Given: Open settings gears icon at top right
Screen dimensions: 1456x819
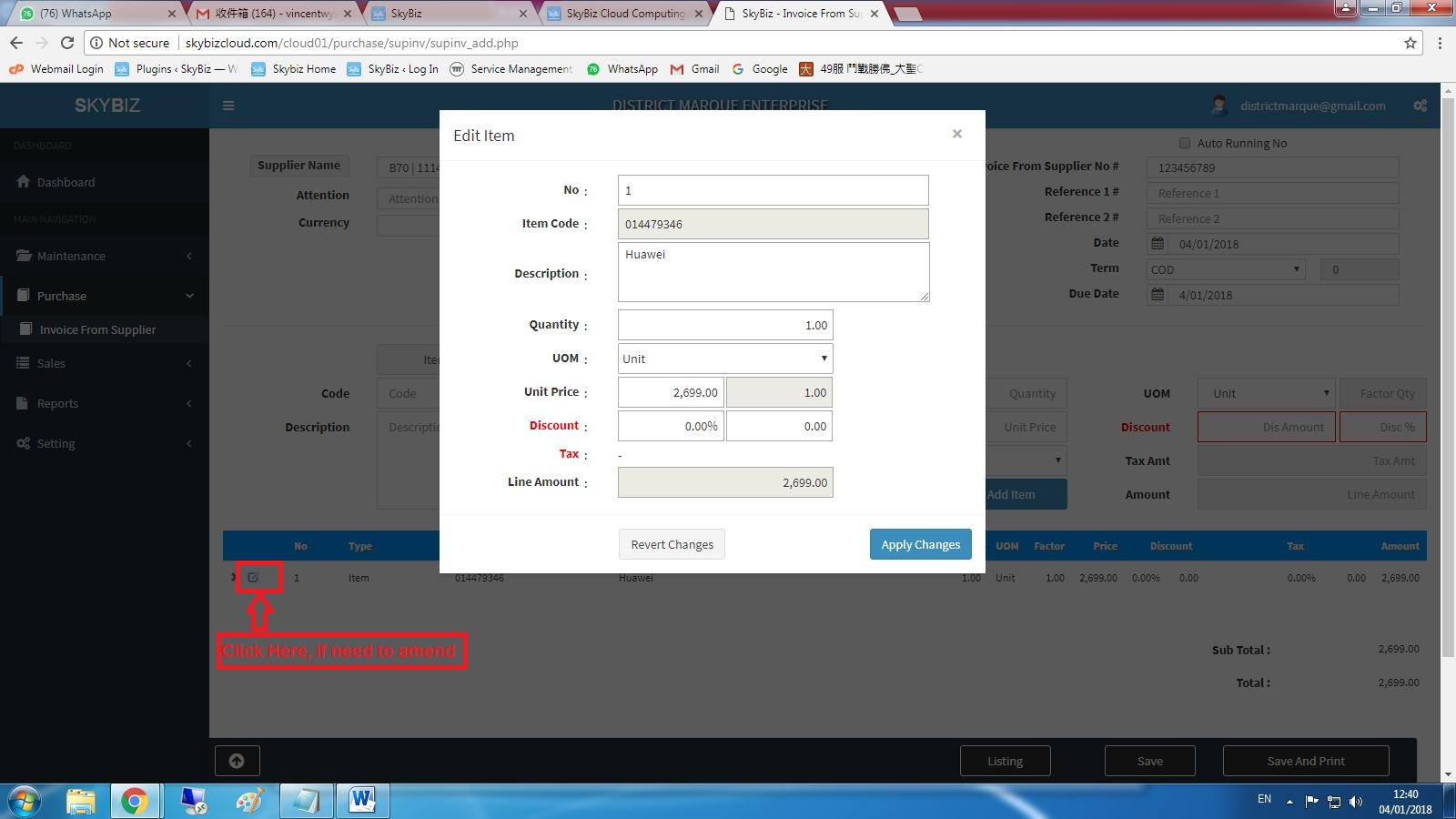Looking at the screenshot, I should coord(1420,106).
